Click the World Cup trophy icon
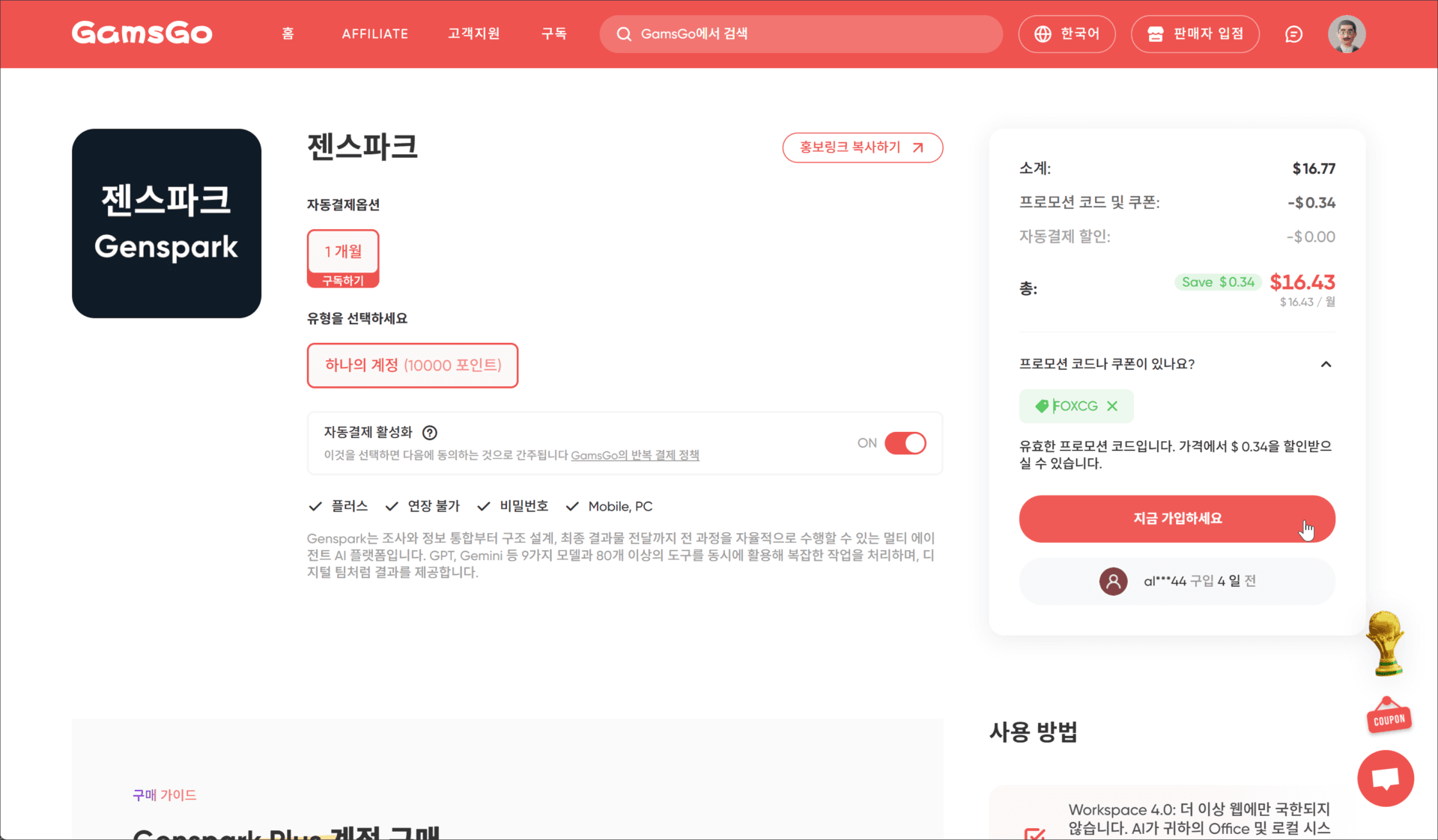 [1385, 644]
